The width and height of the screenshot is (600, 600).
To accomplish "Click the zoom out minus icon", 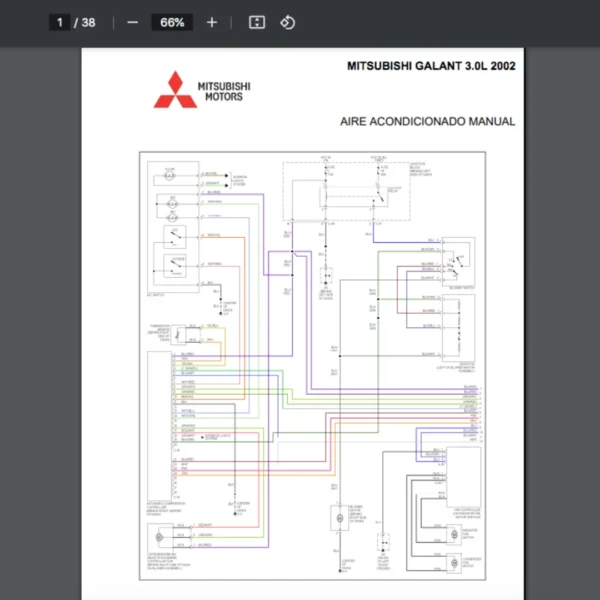I will click(x=133, y=22).
